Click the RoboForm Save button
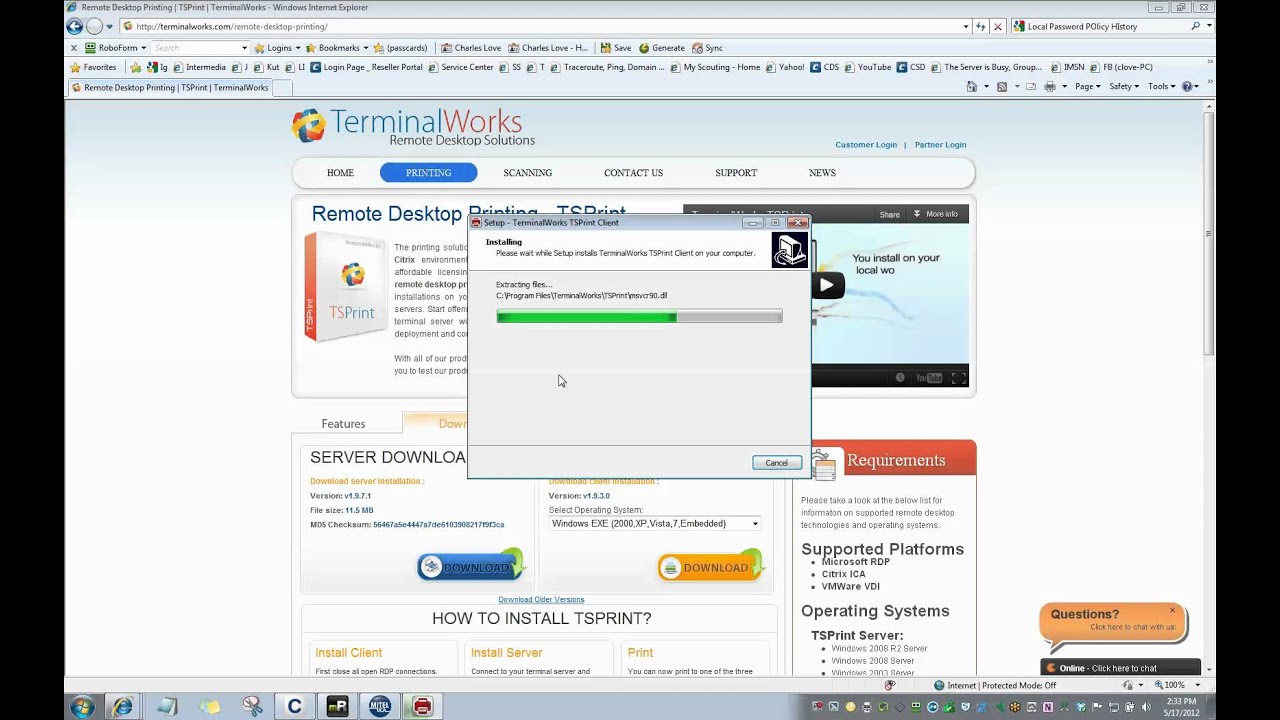 [x=616, y=48]
